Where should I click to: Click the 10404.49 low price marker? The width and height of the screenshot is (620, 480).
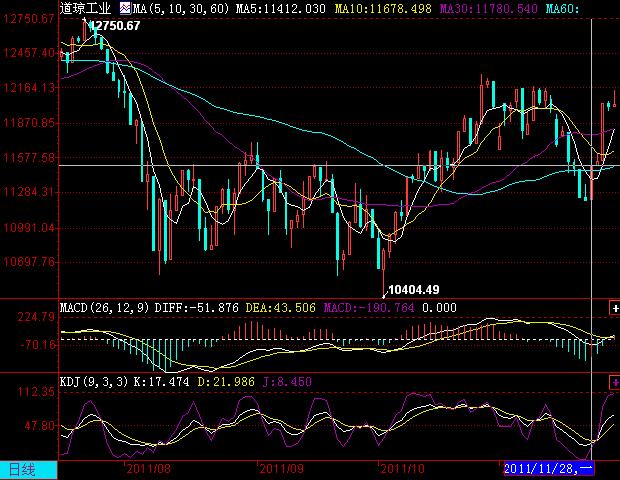[x=414, y=290]
